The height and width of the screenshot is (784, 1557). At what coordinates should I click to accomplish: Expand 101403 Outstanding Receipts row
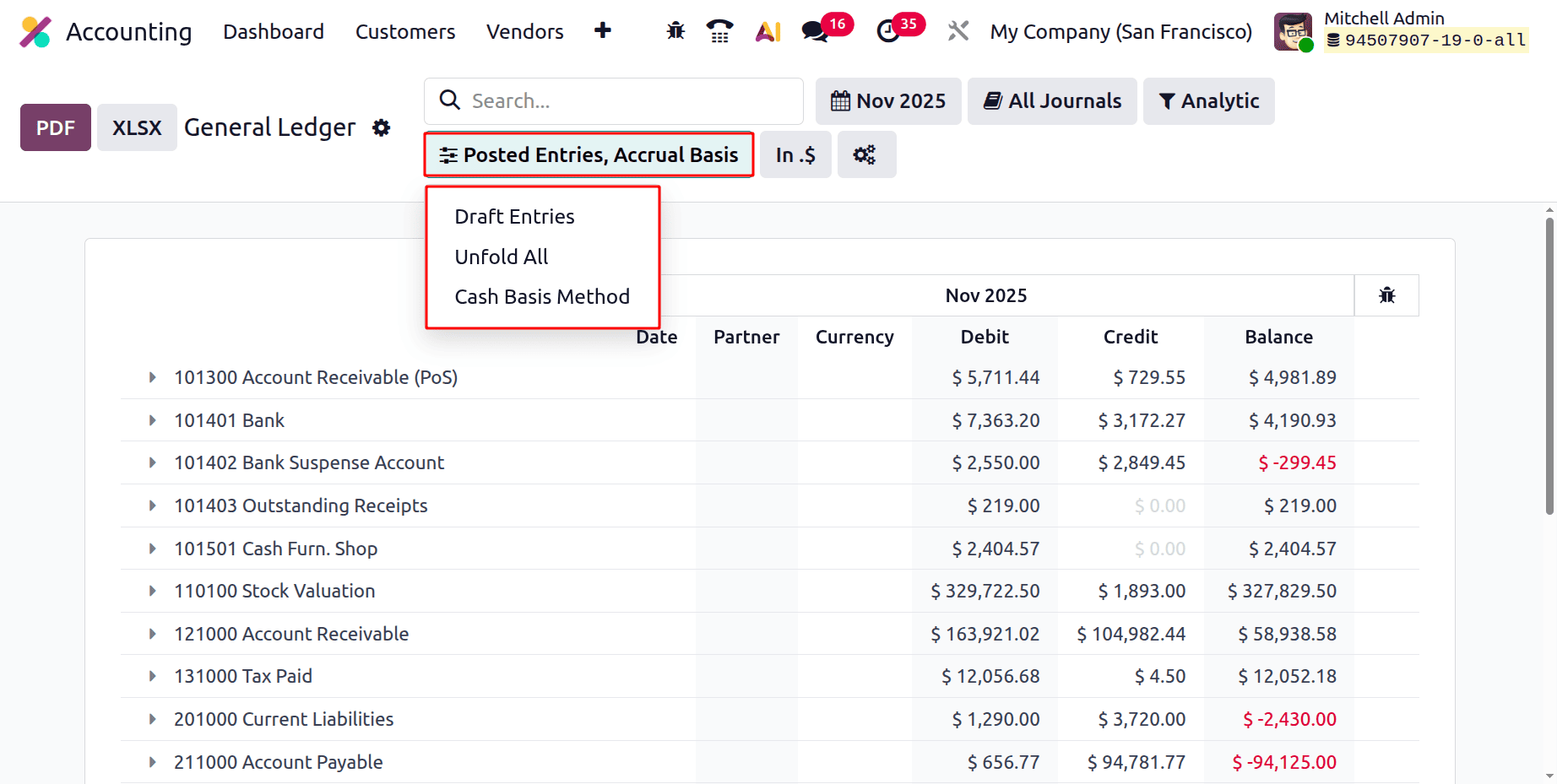tap(152, 506)
